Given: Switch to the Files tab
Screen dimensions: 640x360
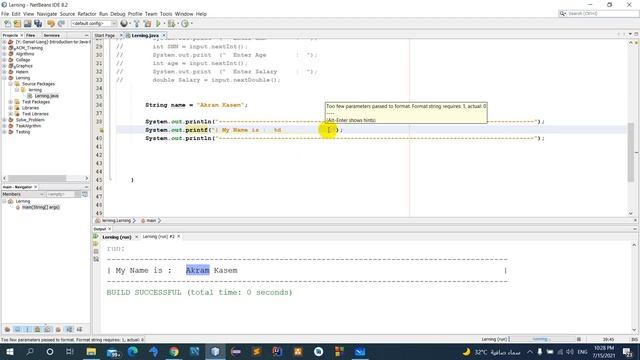Looking at the screenshot, I should (31, 36).
